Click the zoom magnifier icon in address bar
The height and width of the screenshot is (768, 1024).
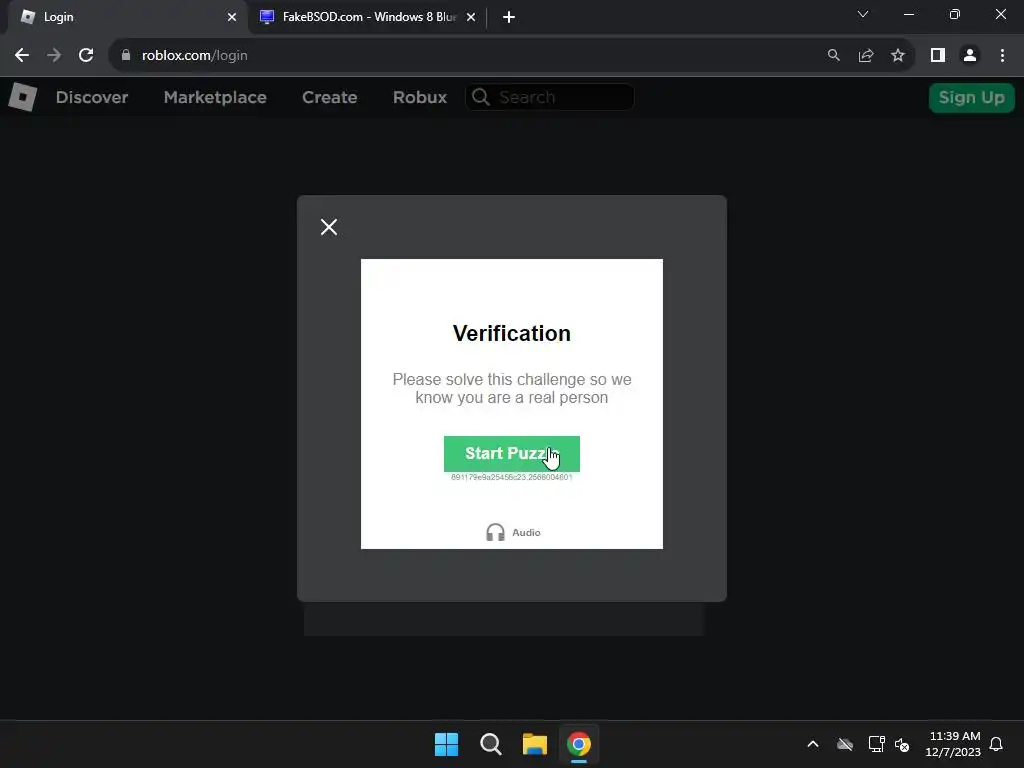click(833, 56)
